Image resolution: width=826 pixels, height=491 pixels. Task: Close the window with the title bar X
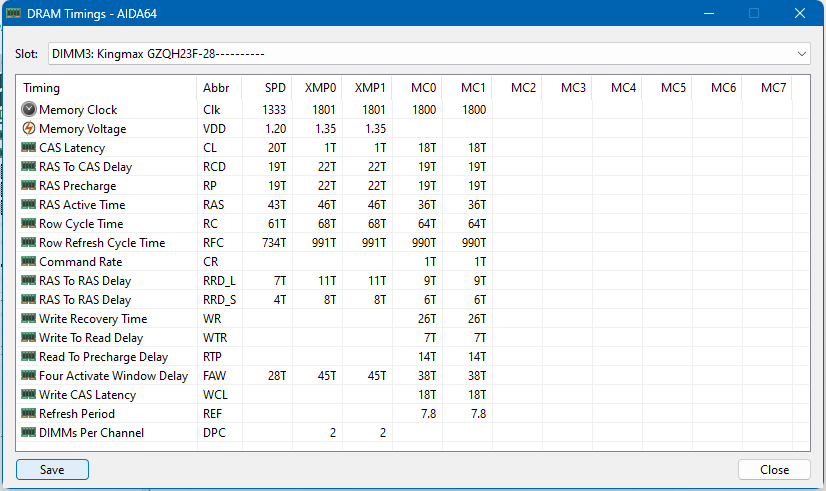point(800,13)
